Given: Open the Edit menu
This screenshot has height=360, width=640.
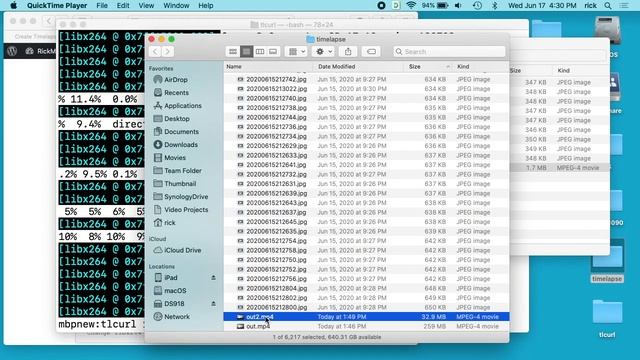Looking at the screenshot, I should [123, 6].
